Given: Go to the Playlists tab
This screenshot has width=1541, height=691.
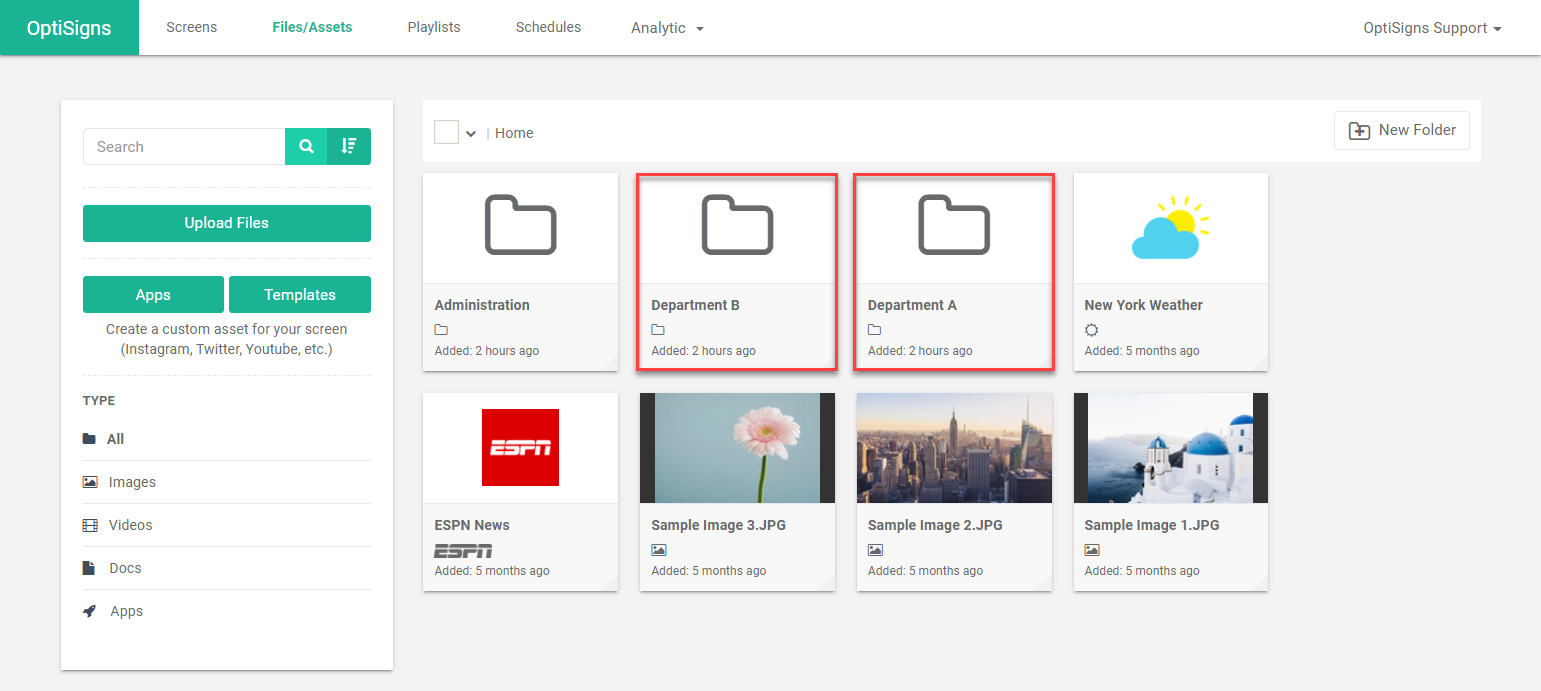Looking at the screenshot, I should [x=434, y=27].
